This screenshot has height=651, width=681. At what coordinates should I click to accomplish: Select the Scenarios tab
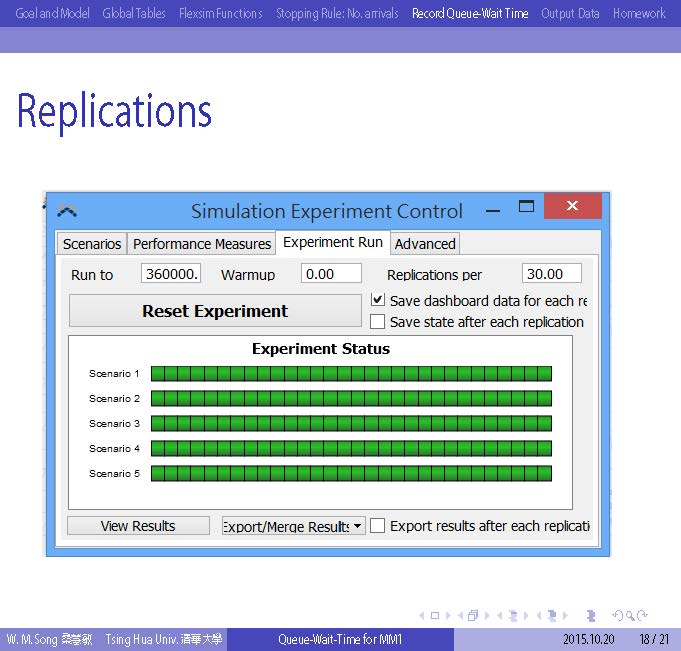pyautogui.click(x=92, y=244)
